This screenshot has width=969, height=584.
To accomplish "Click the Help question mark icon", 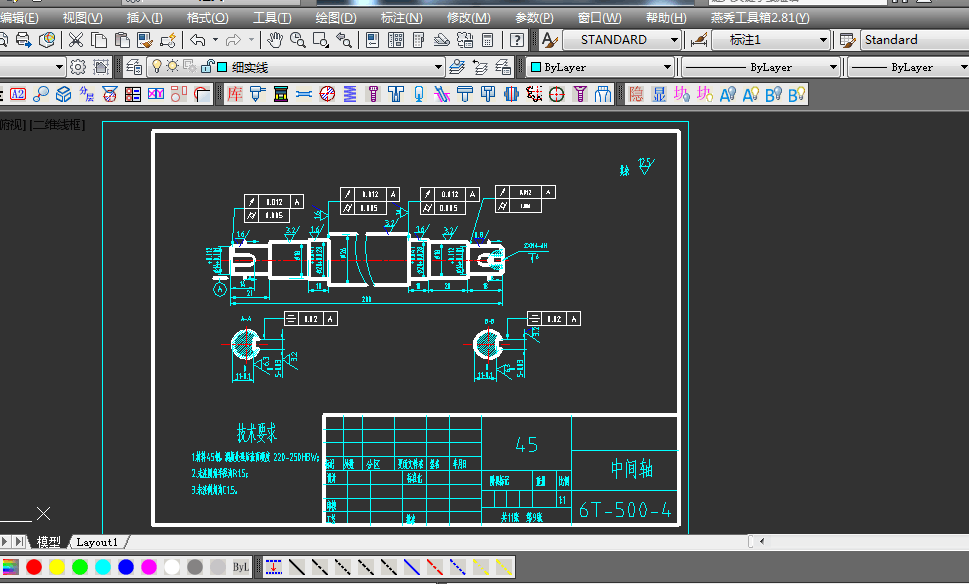I will (517, 40).
